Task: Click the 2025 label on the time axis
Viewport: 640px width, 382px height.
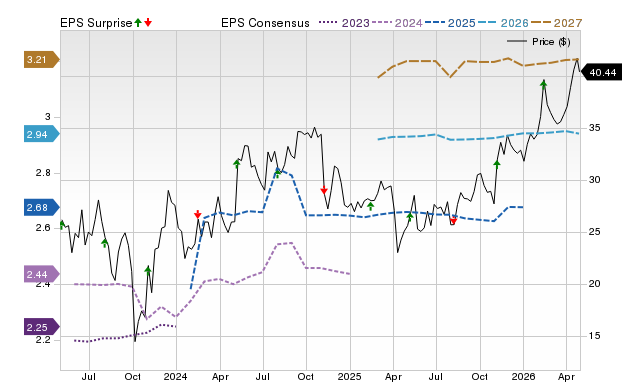Action: (349, 376)
